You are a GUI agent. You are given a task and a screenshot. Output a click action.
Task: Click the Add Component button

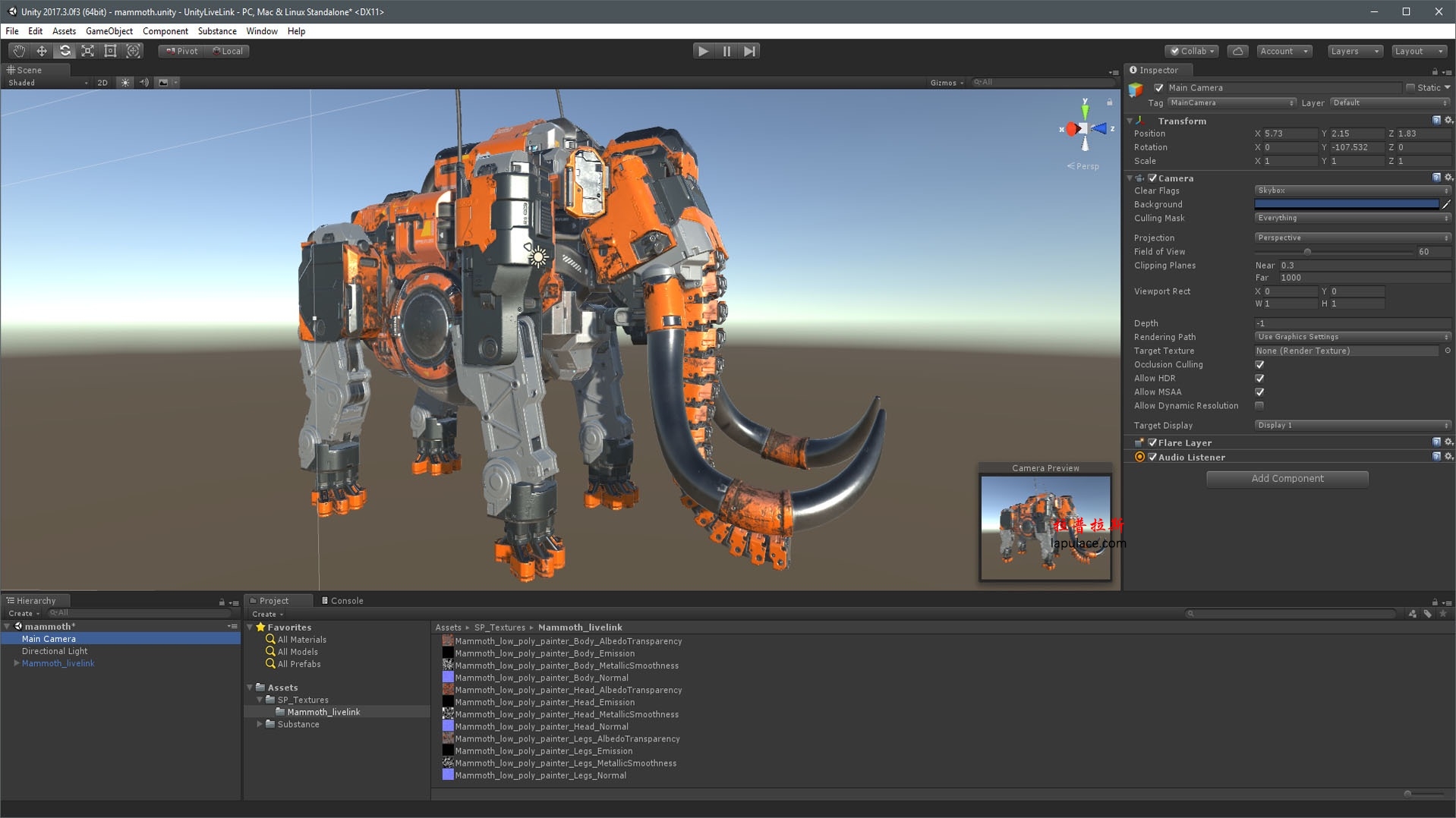[x=1287, y=479]
